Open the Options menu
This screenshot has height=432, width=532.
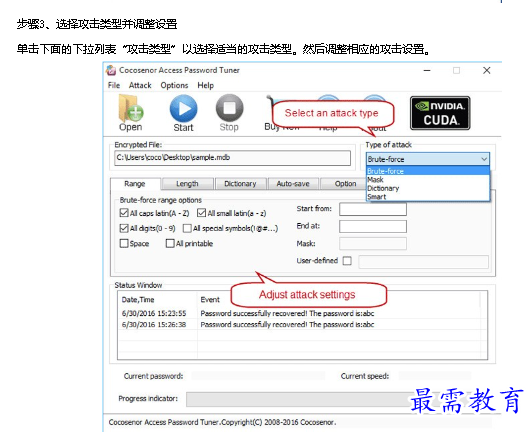[174, 85]
